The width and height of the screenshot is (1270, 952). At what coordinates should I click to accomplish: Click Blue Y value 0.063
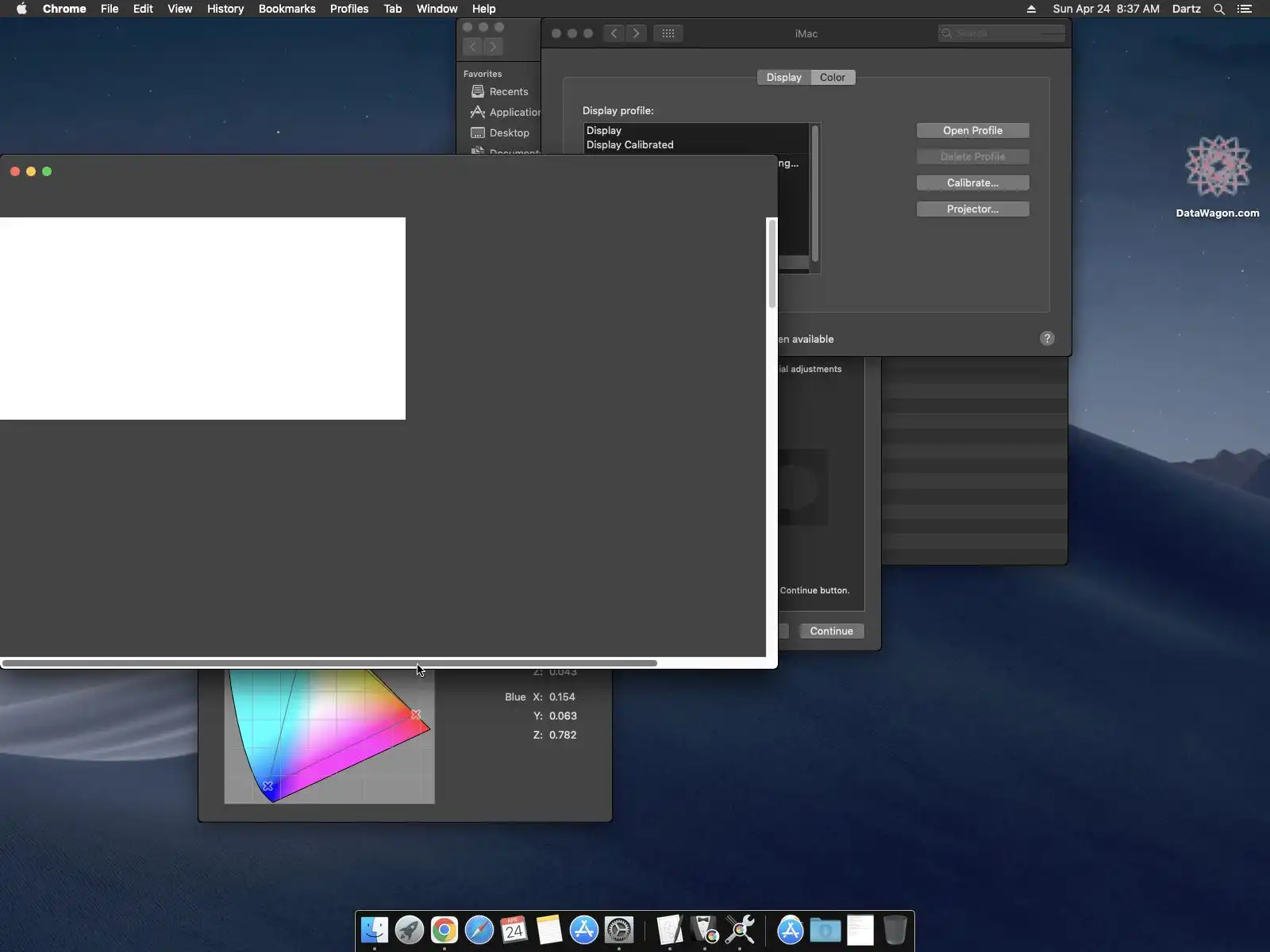tap(563, 716)
